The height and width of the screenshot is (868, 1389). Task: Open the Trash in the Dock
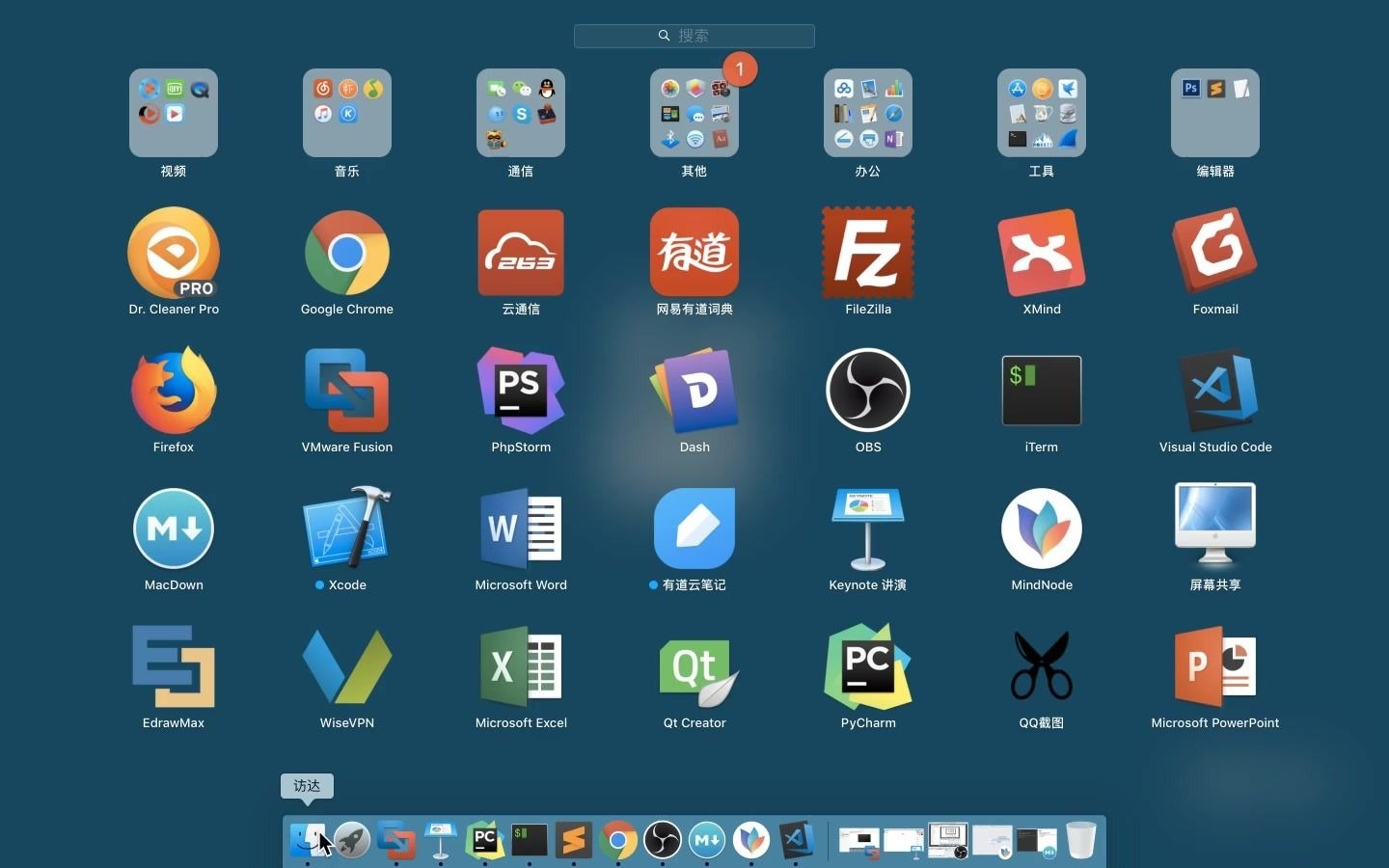1081,840
